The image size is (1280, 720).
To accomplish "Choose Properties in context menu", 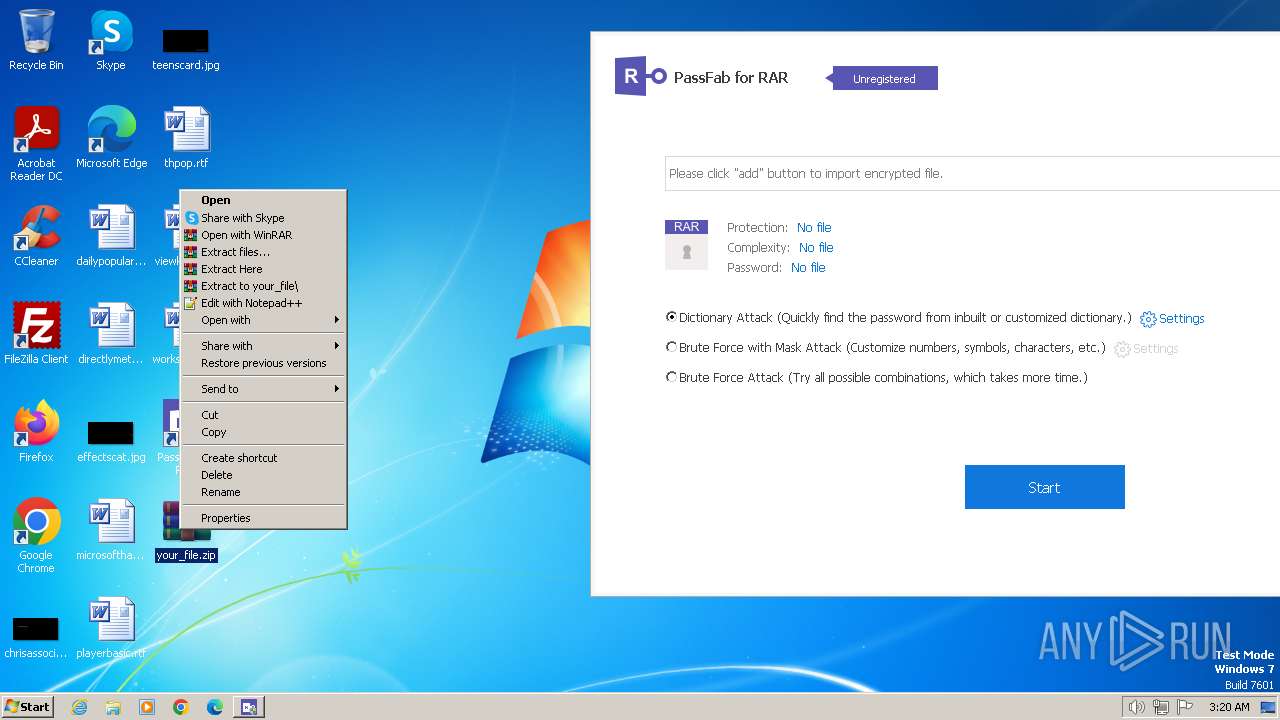I will pyautogui.click(x=264, y=518).
